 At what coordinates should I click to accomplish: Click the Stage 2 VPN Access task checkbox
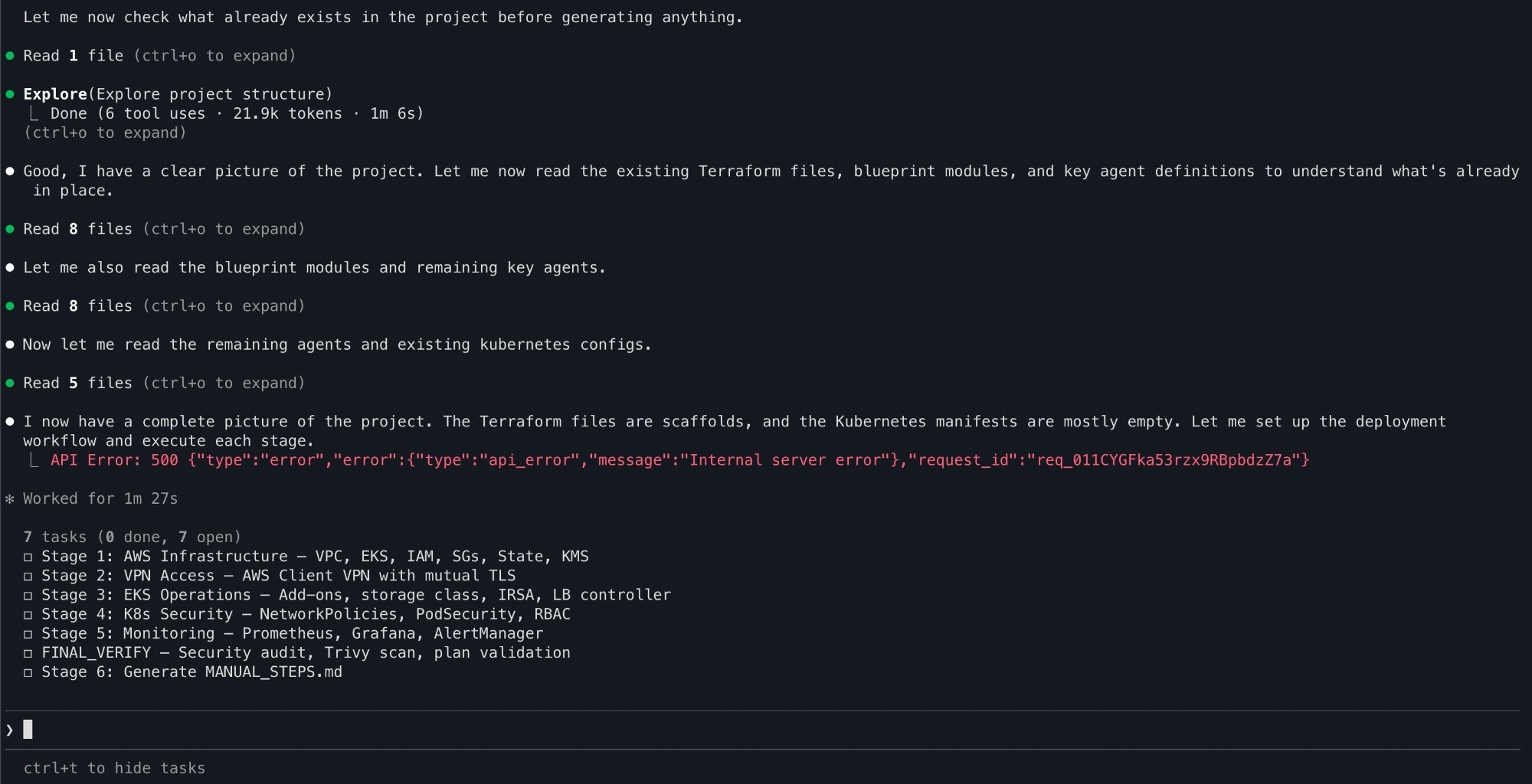coord(28,577)
